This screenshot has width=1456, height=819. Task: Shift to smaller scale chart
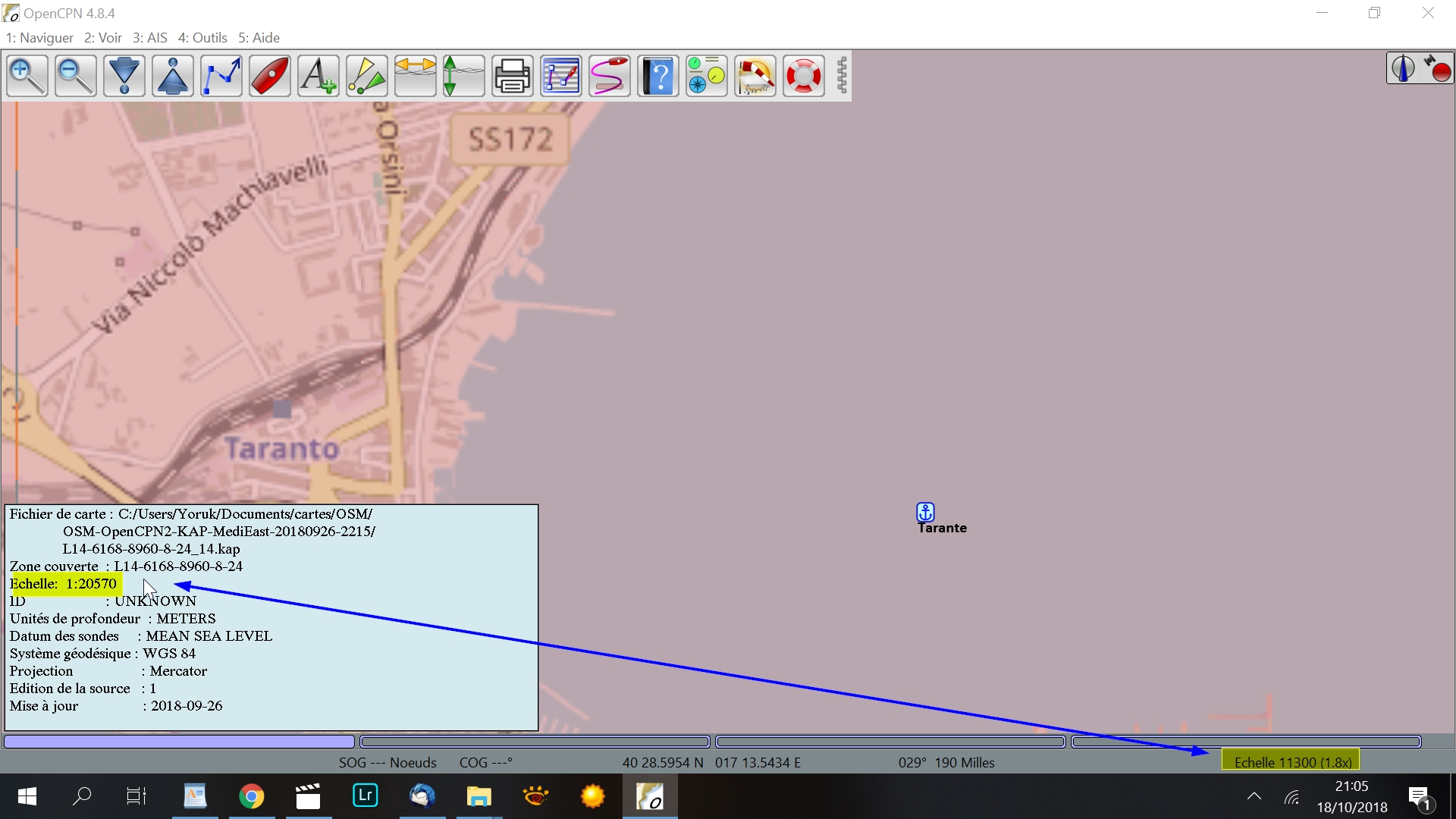[173, 76]
